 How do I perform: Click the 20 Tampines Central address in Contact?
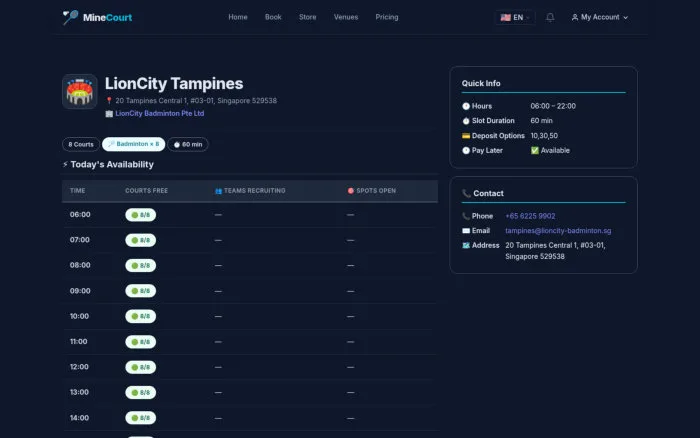click(555, 251)
